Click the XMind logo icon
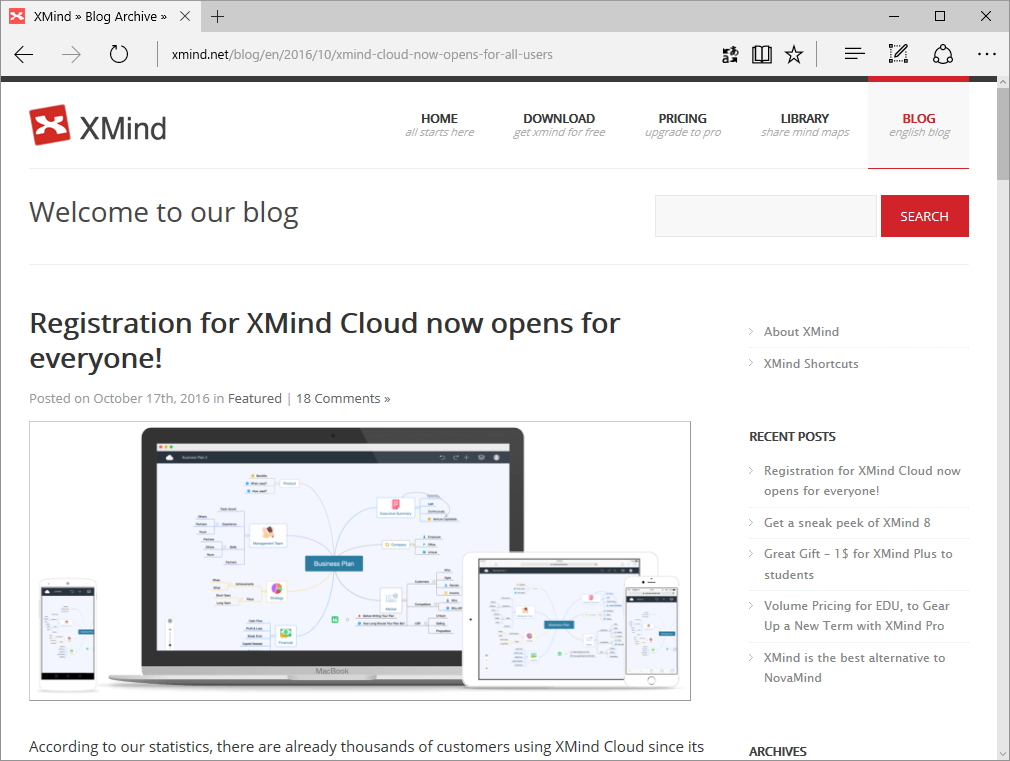 (x=50, y=125)
